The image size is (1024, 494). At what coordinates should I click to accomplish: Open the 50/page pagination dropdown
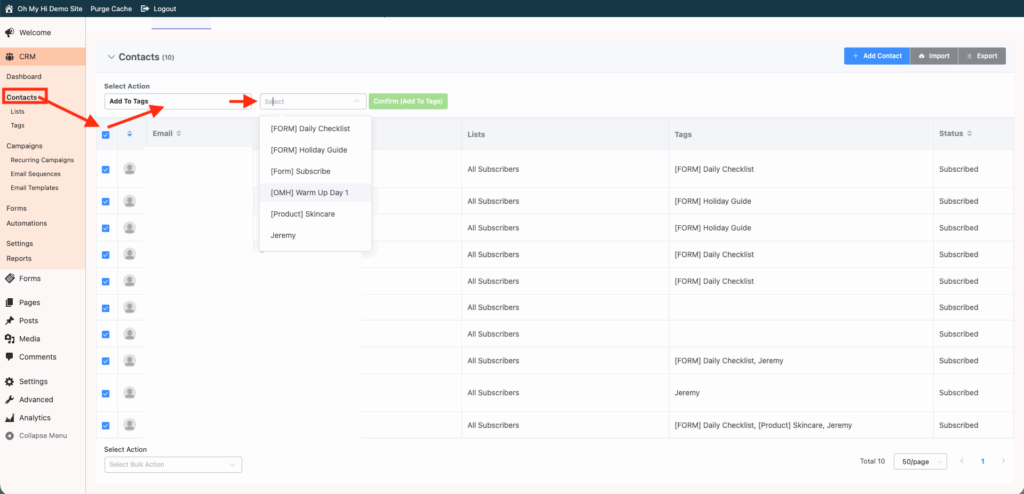(x=920, y=462)
